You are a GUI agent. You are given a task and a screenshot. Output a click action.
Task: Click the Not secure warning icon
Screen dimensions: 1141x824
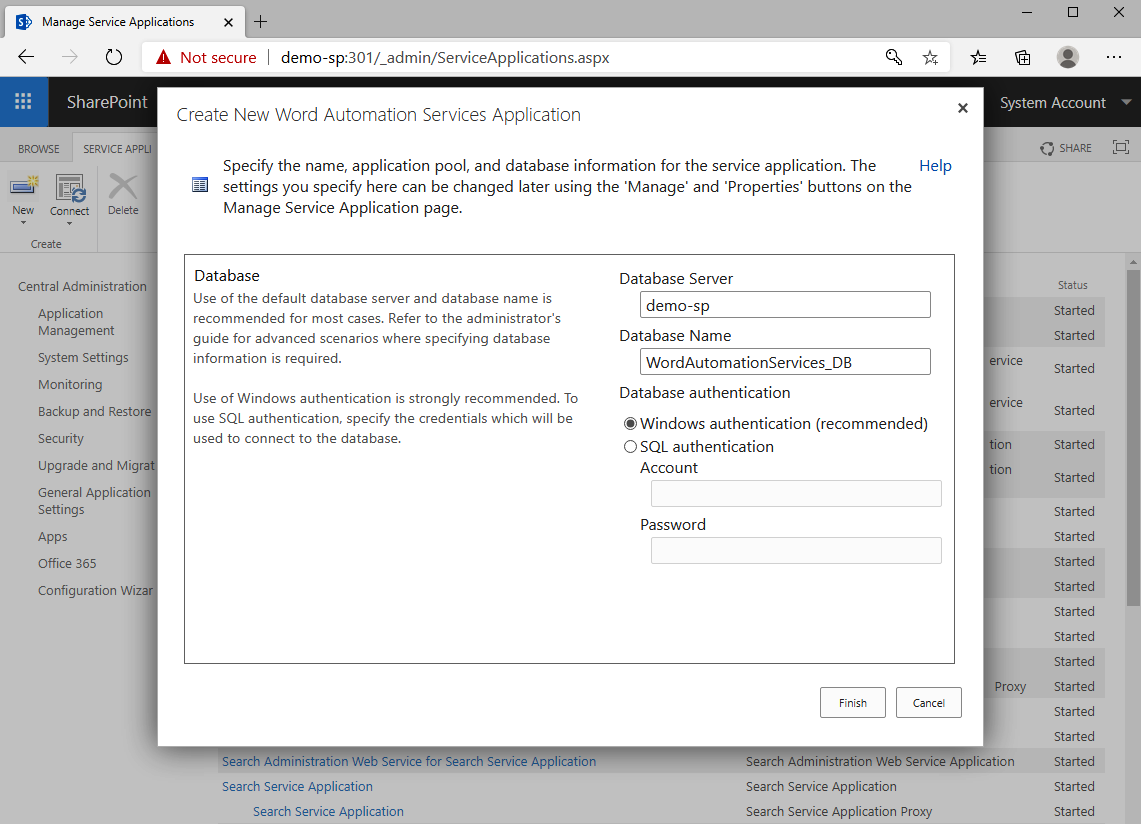tap(163, 58)
